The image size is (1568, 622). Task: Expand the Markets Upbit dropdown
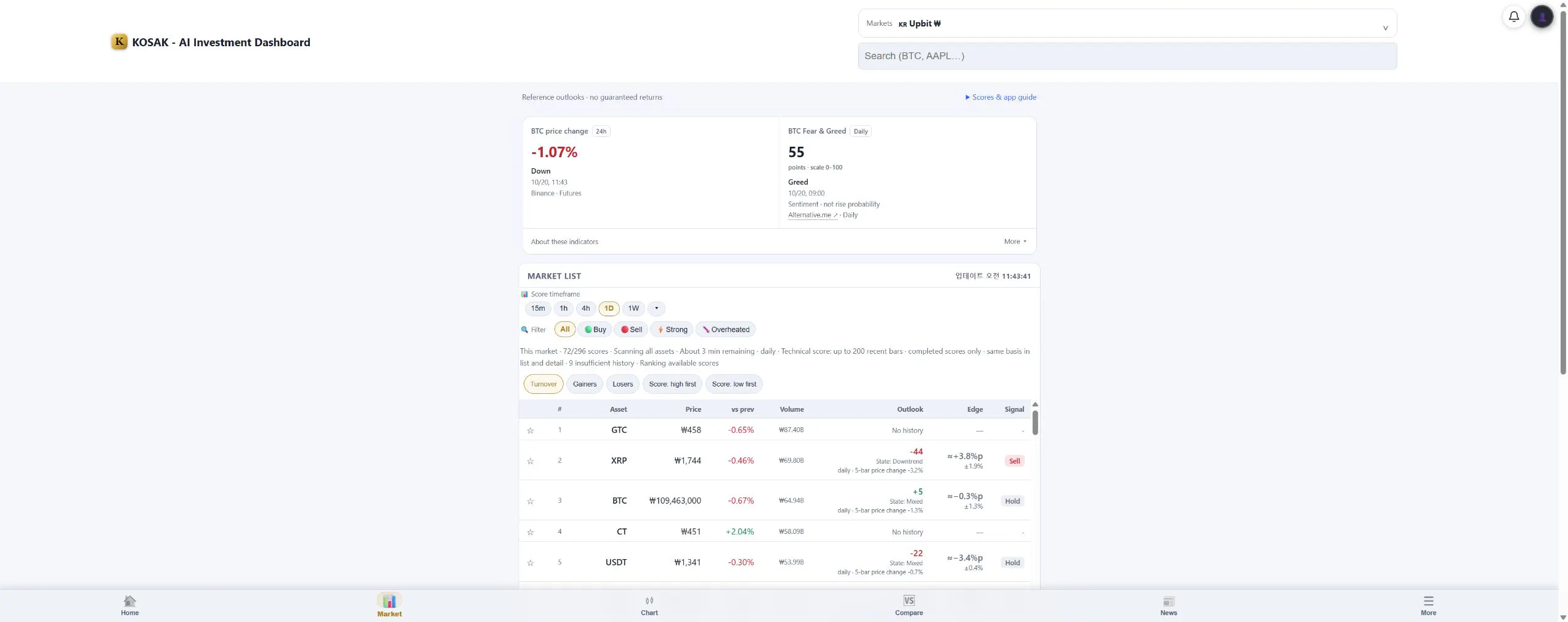1127,23
